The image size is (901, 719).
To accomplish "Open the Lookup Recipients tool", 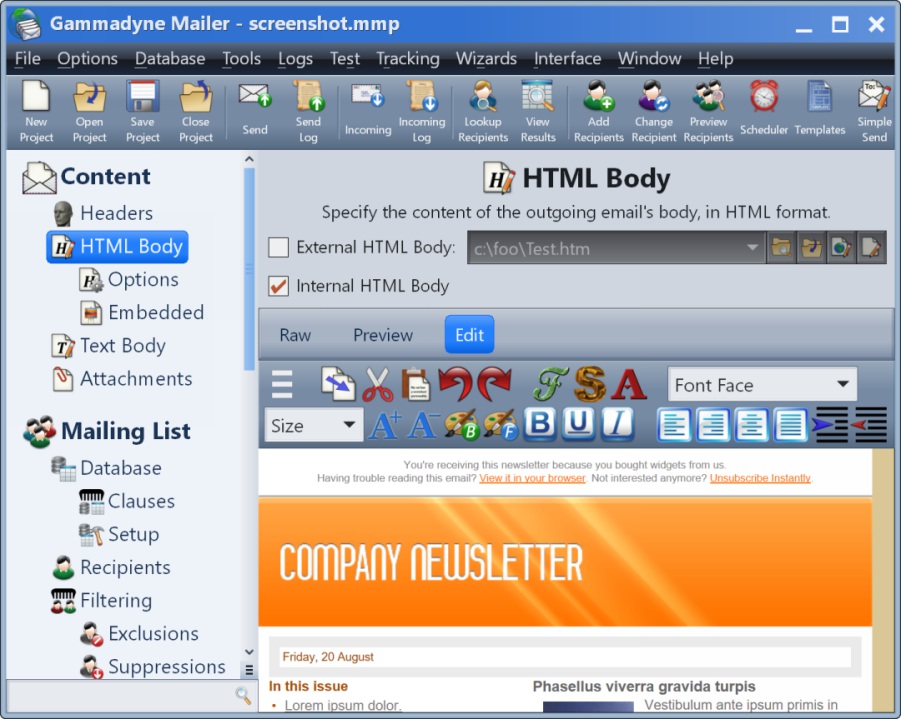I will (483, 105).
